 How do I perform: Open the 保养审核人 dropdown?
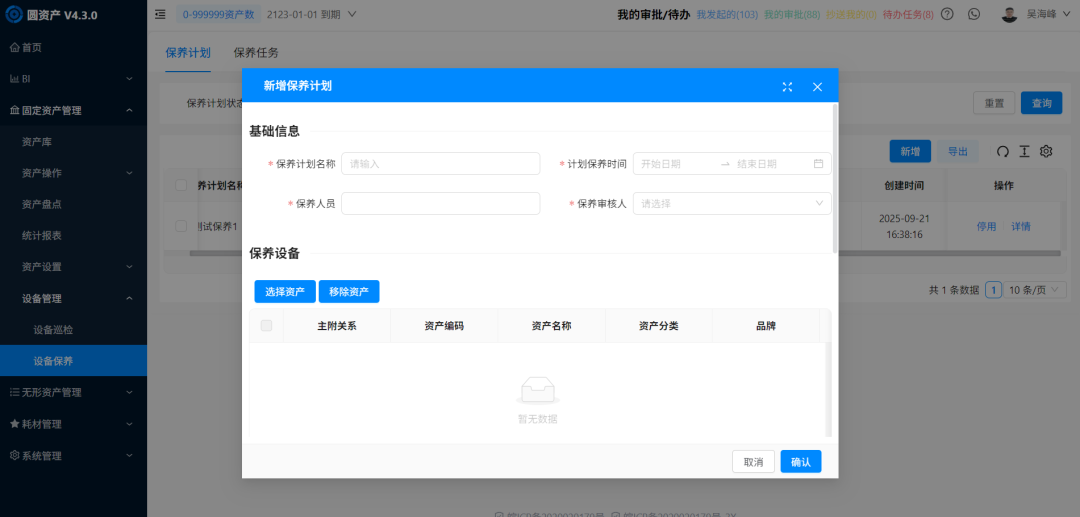click(731, 204)
